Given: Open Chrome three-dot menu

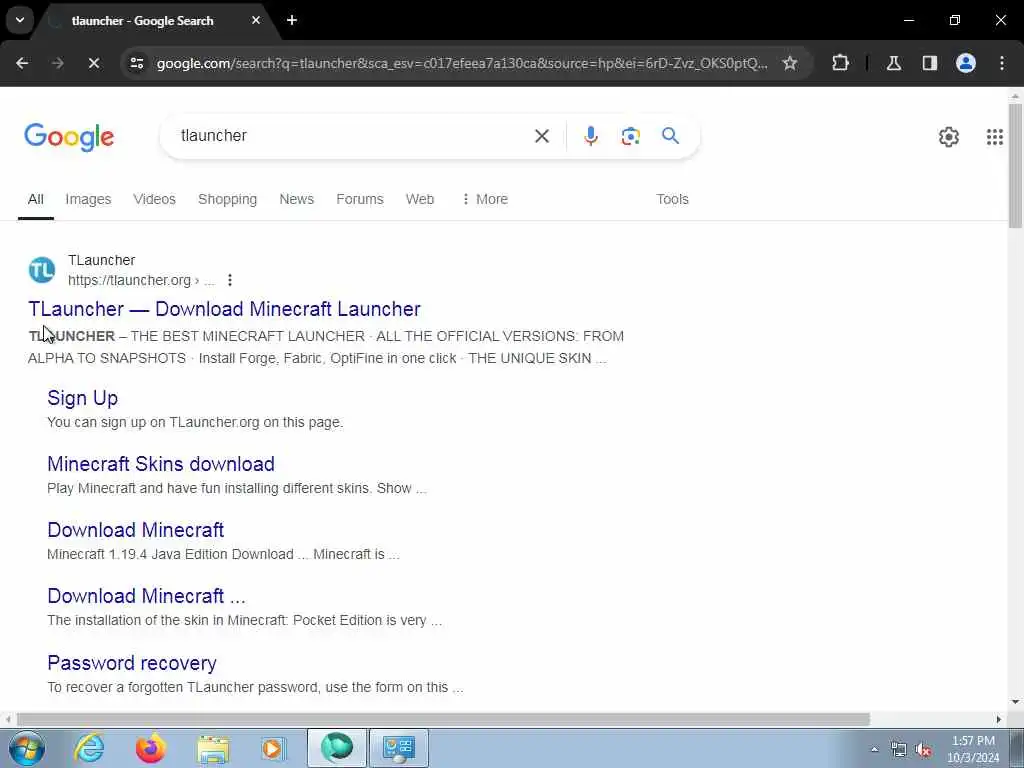Looking at the screenshot, I should tap(1002, 63).
